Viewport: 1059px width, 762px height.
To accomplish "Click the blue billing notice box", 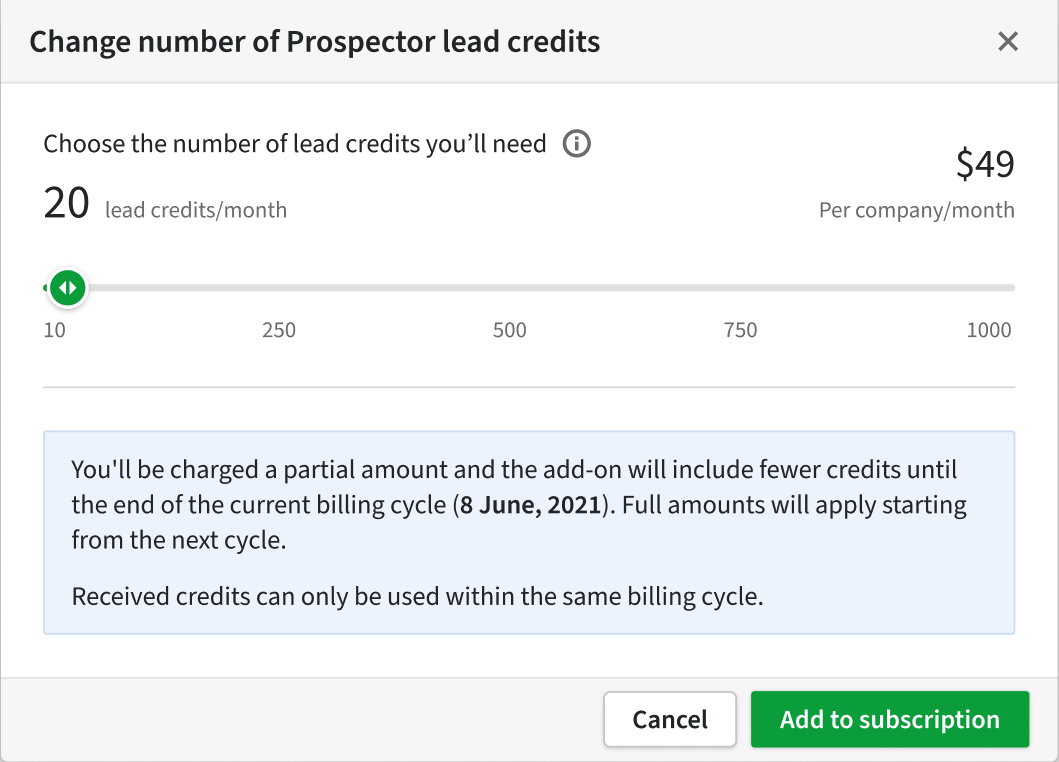I will 530,532.
